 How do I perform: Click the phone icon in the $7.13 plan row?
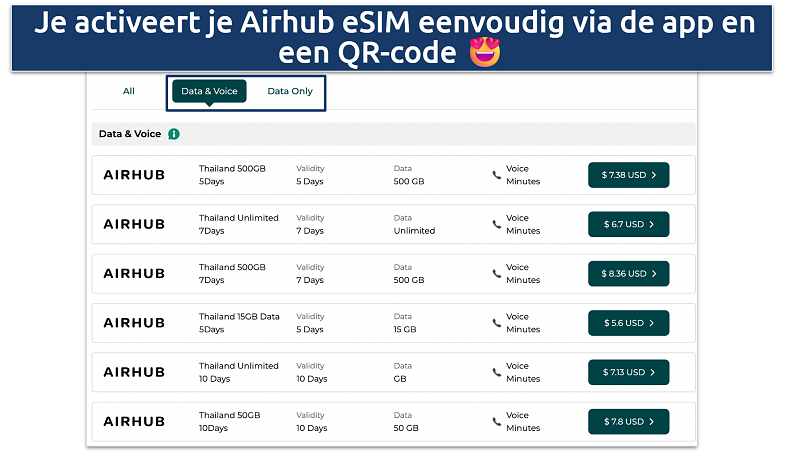coord(497,372)
